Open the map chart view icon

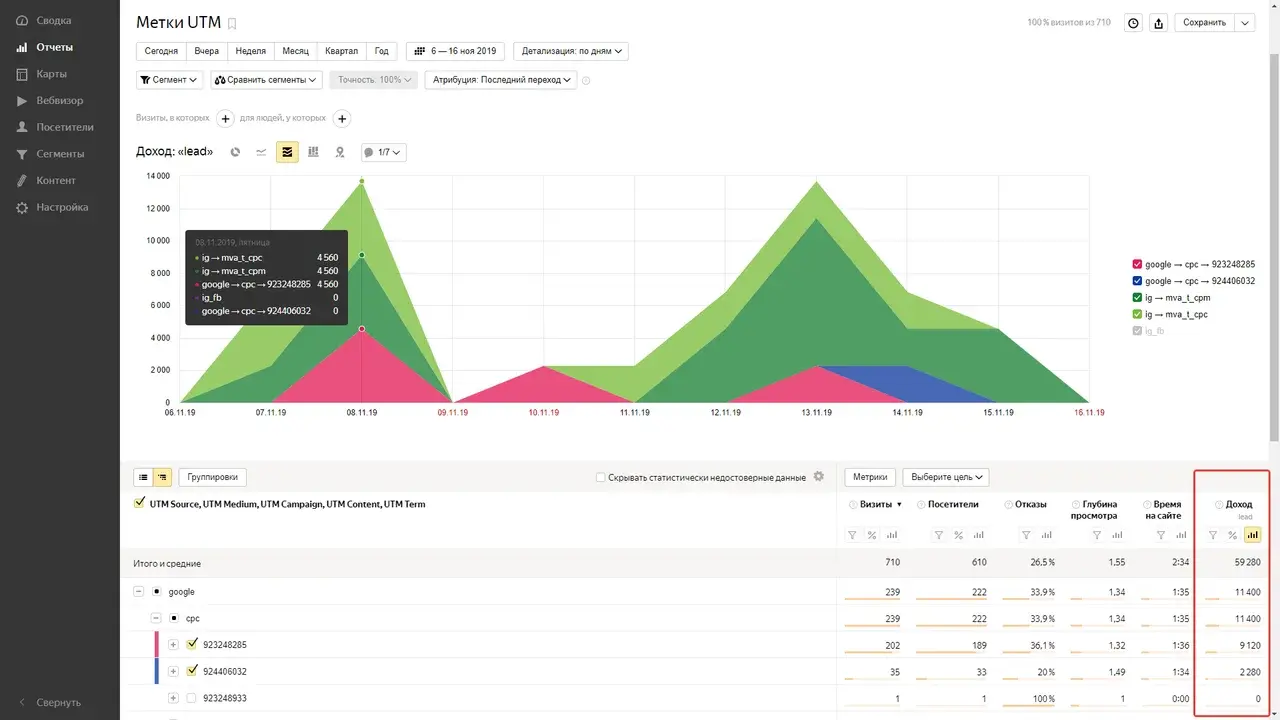340,152
